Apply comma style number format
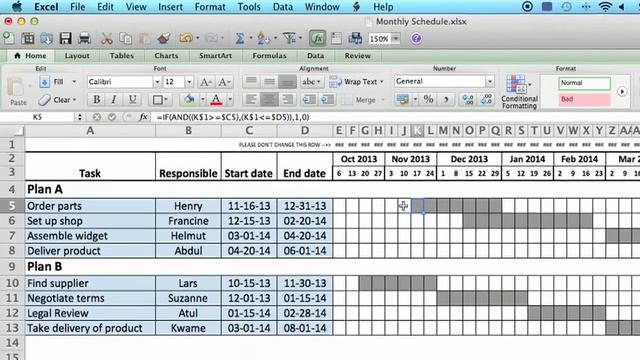The height and width of the screenshot is (360, 640). [446, 99]
